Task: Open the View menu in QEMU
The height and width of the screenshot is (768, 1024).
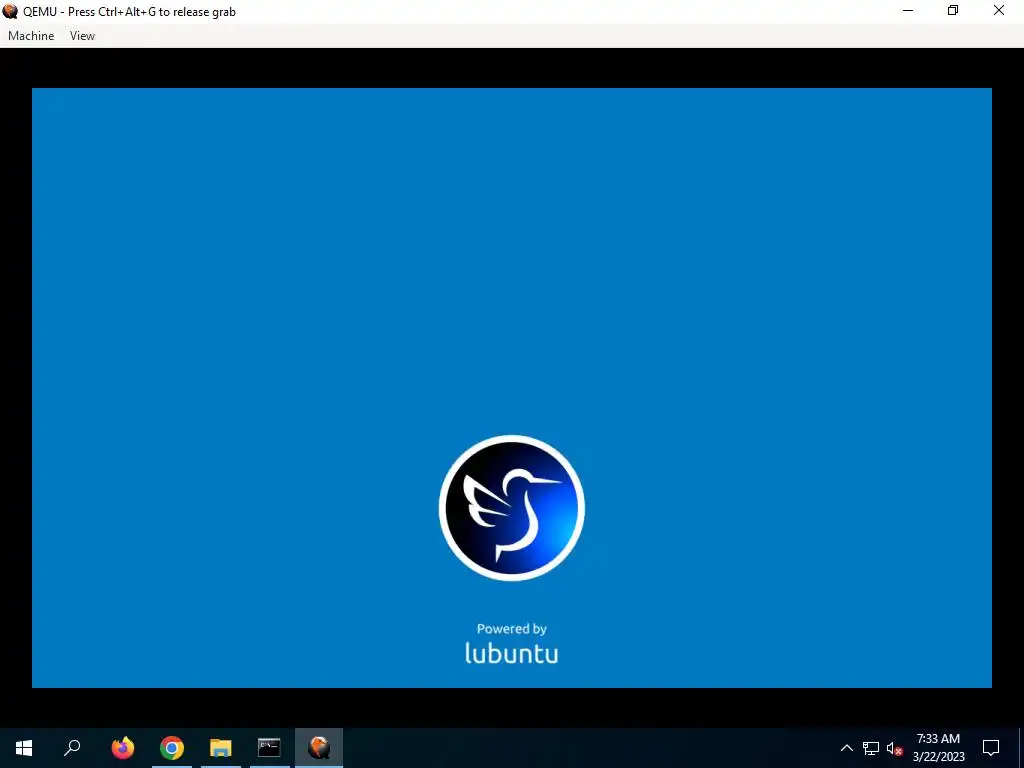Action: pos(82,36)
